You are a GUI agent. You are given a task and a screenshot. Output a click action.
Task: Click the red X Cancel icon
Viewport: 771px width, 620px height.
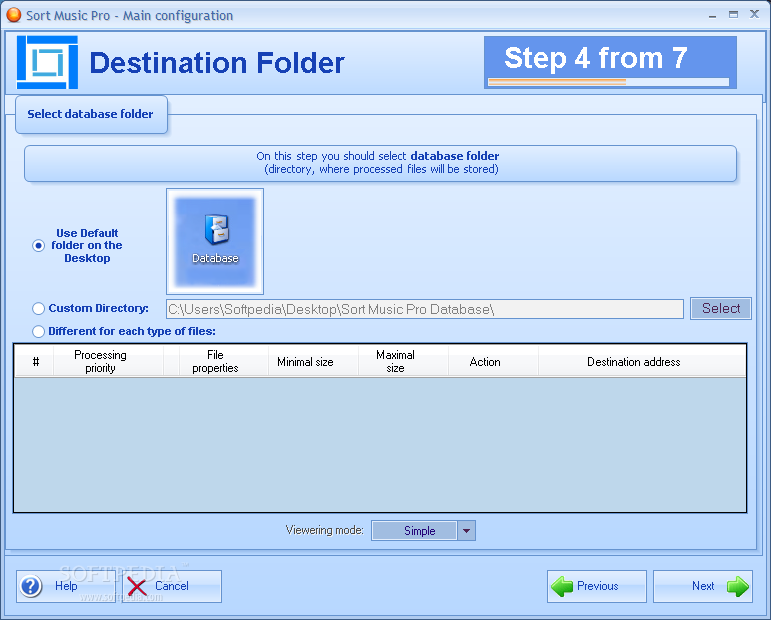coord(137,587)
